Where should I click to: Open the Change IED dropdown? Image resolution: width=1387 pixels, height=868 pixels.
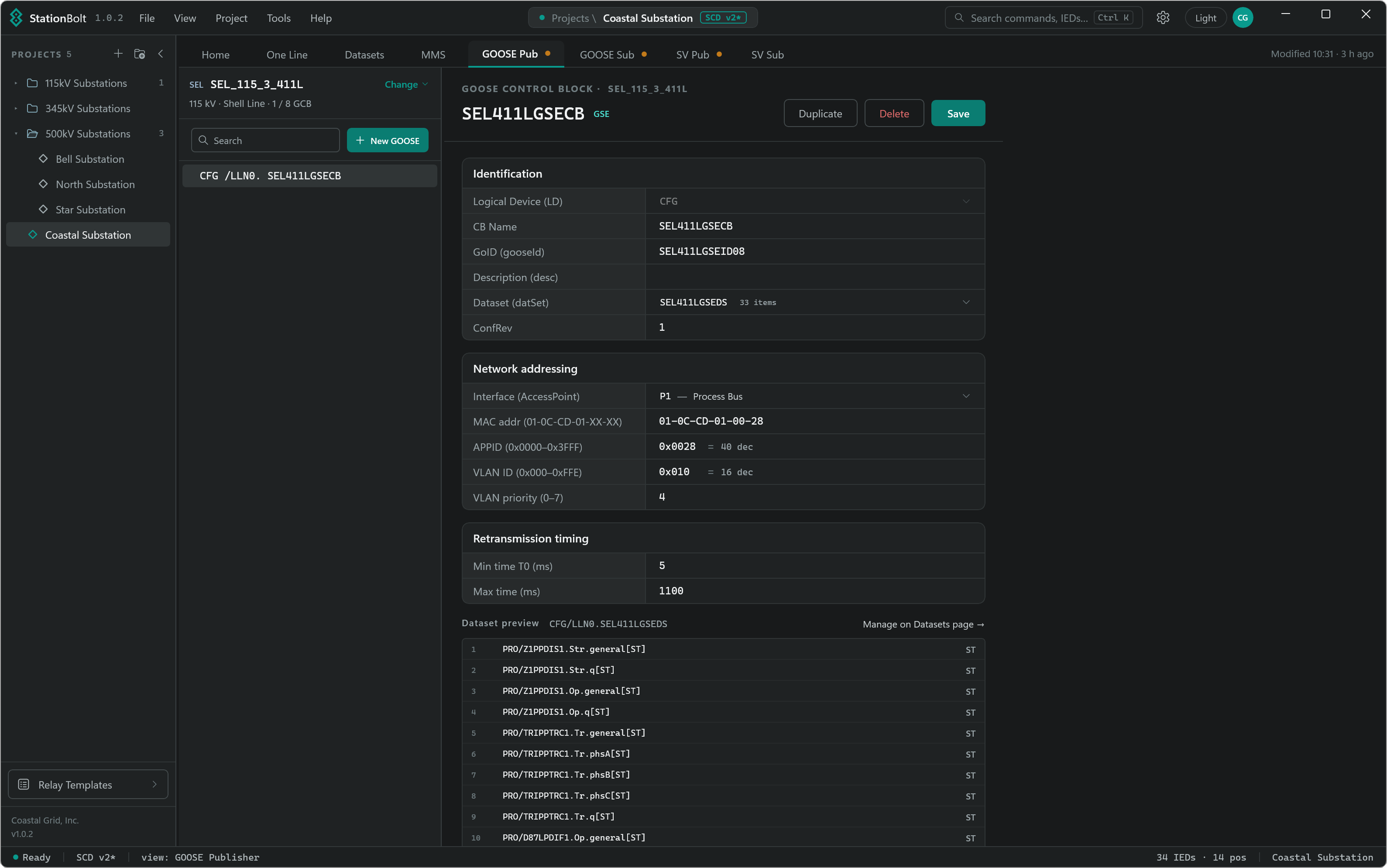coord(406,84)
